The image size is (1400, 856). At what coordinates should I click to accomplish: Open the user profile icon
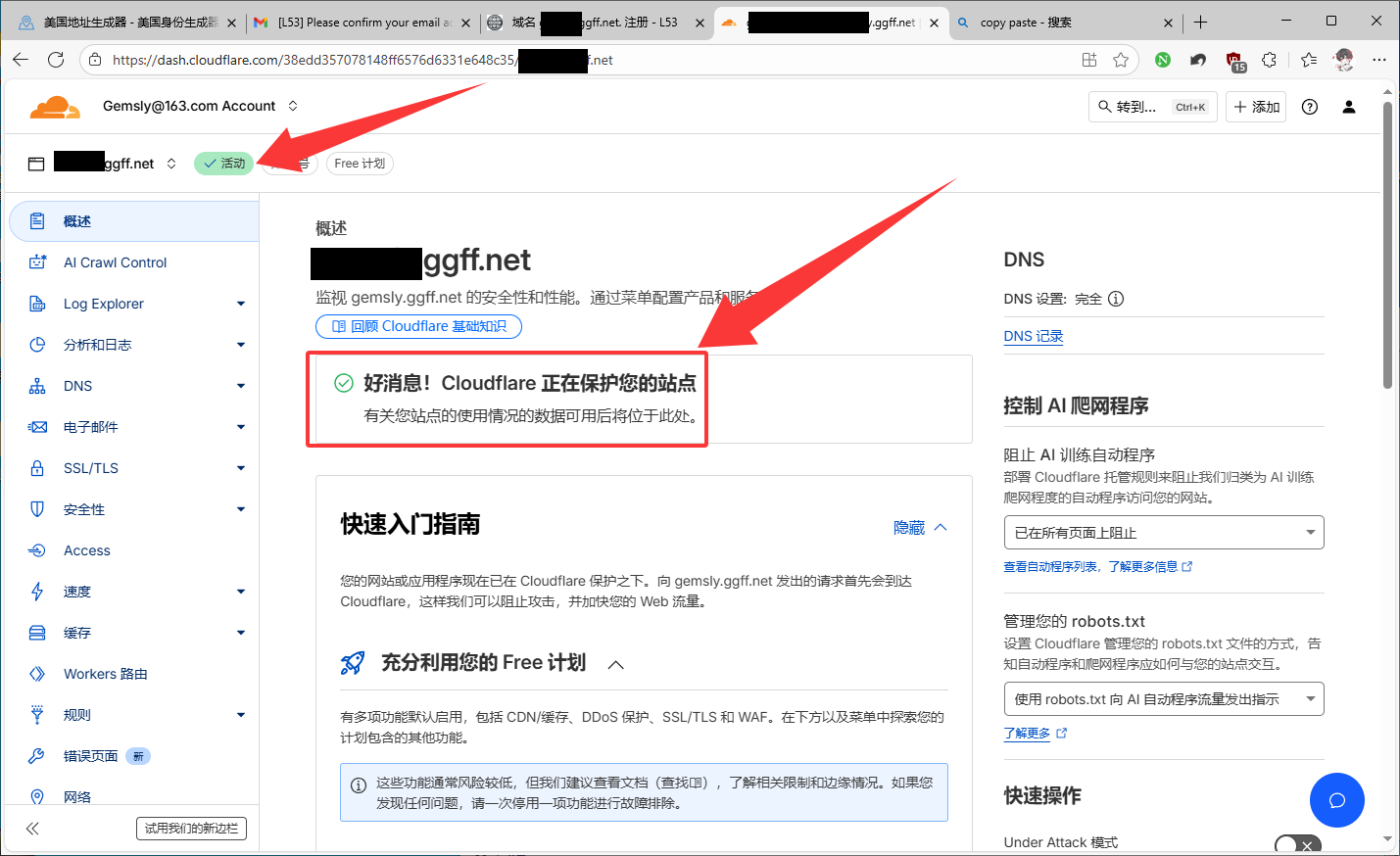[1348, 107]
